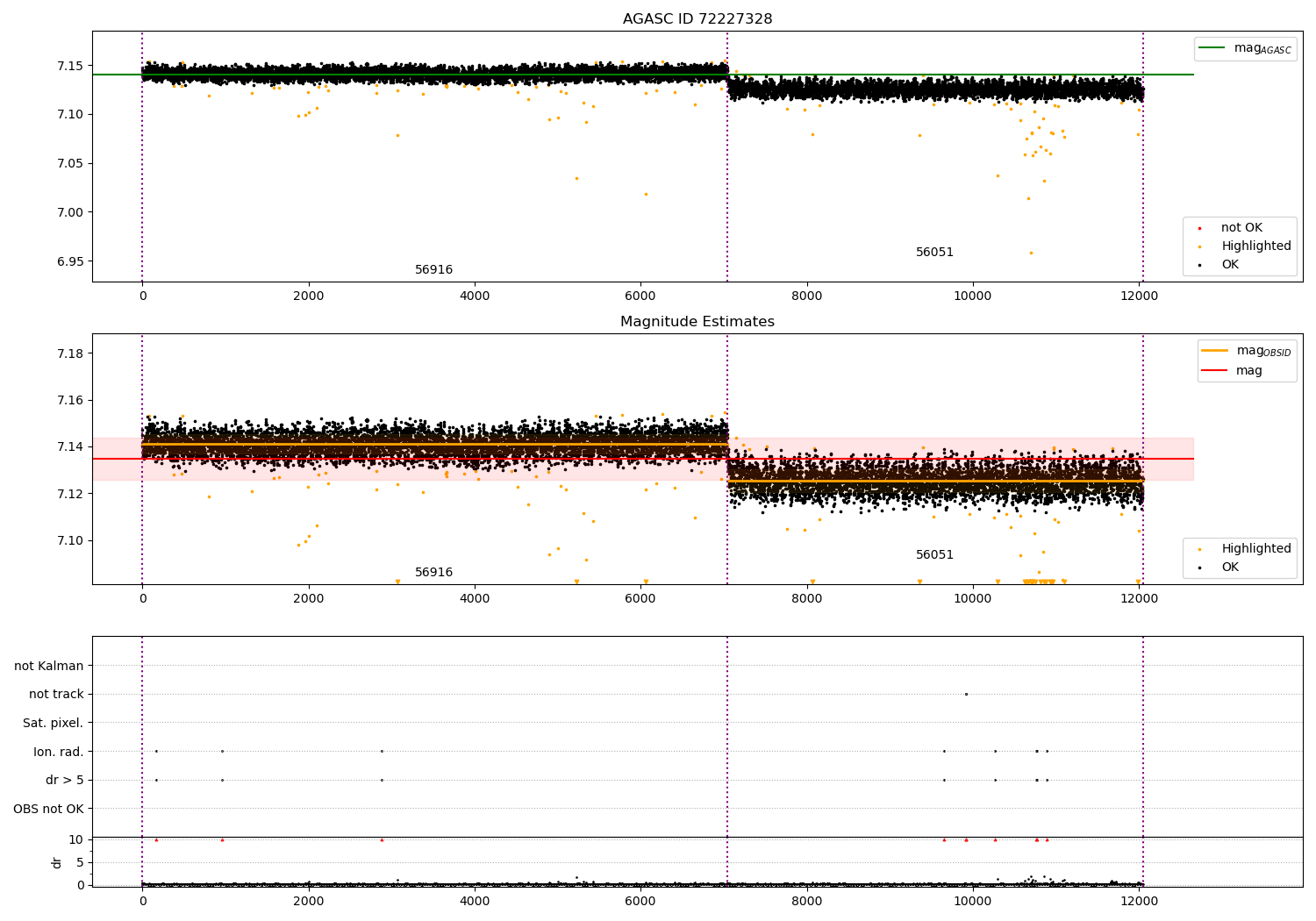Click the 'not track' row label
This screenshot has width=1316, height=921.
pos(56,695)
